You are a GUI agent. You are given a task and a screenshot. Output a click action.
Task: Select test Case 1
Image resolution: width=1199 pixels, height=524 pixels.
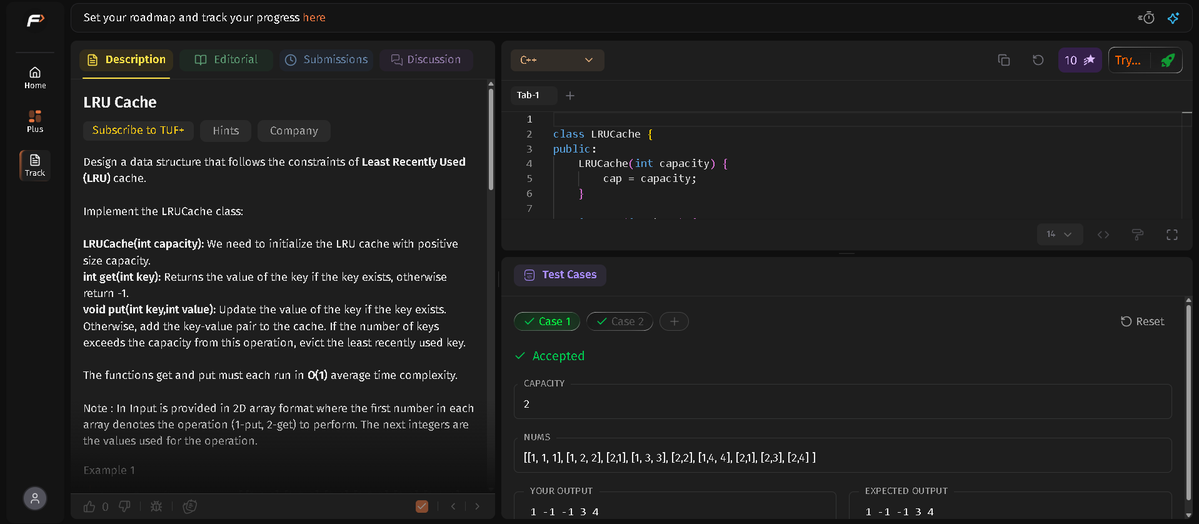pyautogui.click(x=548, y=321)
